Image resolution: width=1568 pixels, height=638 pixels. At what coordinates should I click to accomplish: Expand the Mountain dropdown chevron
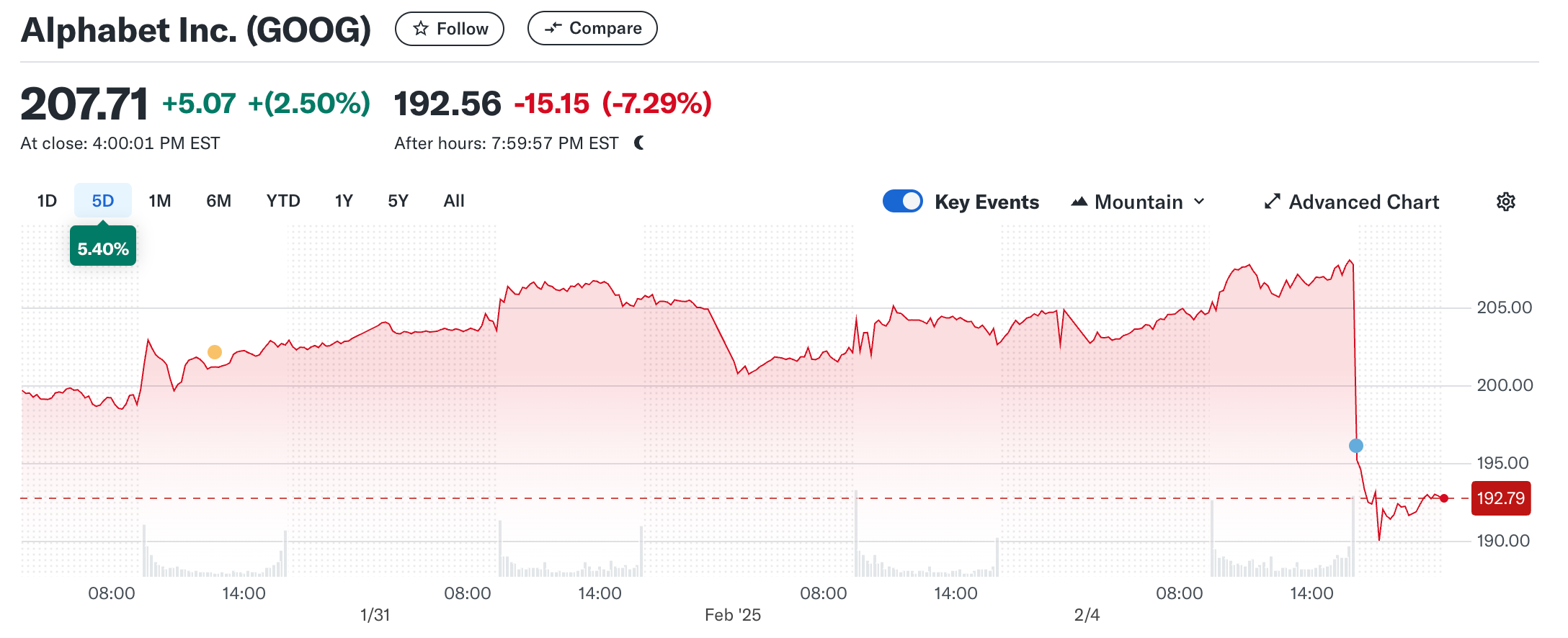click(x=1199, y=202)
